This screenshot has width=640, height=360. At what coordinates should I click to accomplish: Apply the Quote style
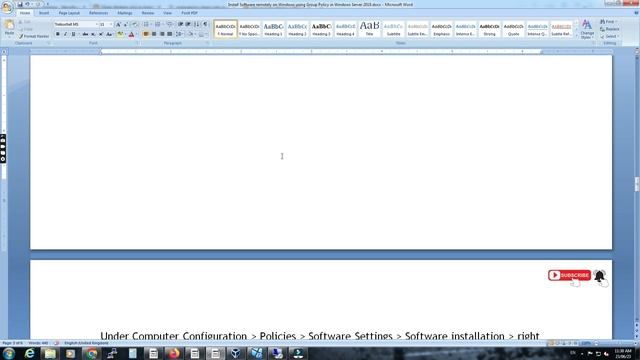tap(513, 29)
